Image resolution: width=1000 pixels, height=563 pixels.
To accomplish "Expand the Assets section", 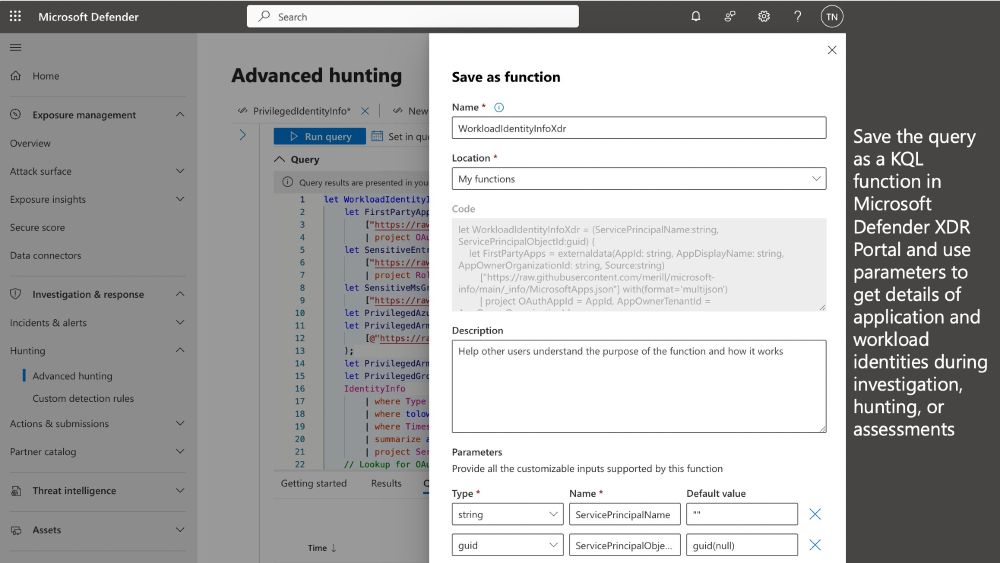I will click(180, 530).
